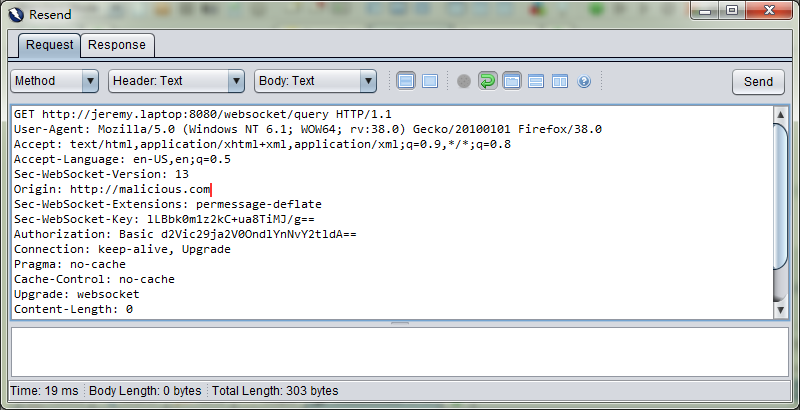This screenshot has width=800, height=410.
Task: Switch to the Response tab
Action: [x=117, y=45]
